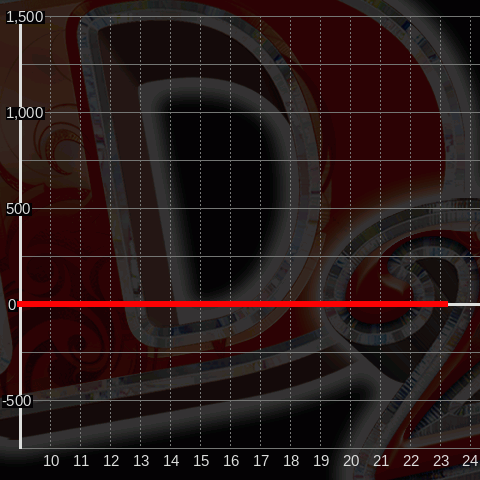Image resolution: width=480 pixels, height=480 pixels.
Task: Select the y-axis label 0
Action: pyautogui.click(x=12, y=305)
